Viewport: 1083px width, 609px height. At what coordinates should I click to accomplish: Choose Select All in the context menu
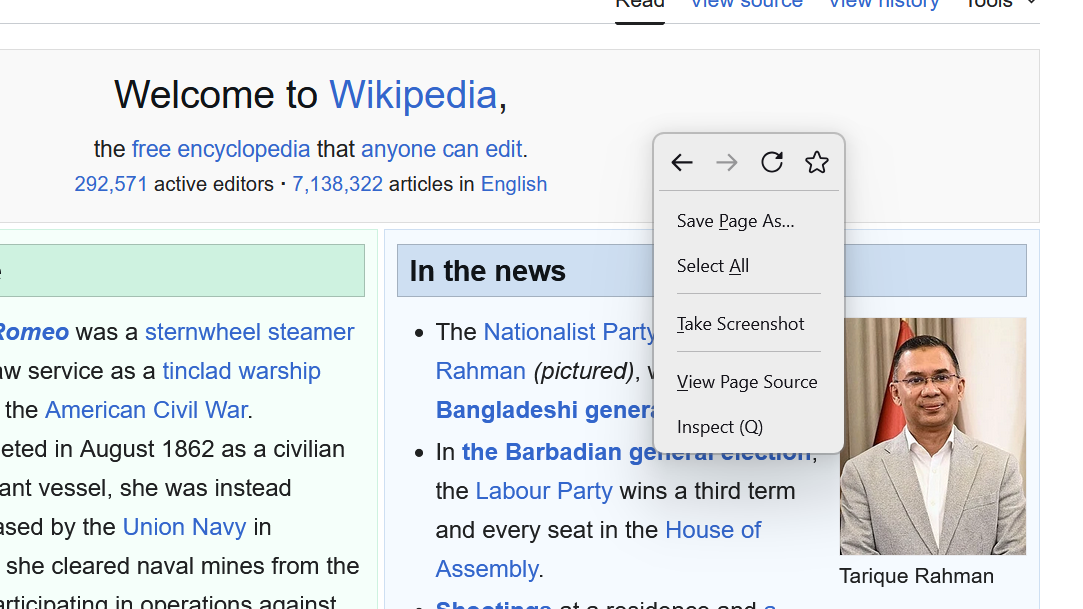pyautogui.click(x=712, y=266)
